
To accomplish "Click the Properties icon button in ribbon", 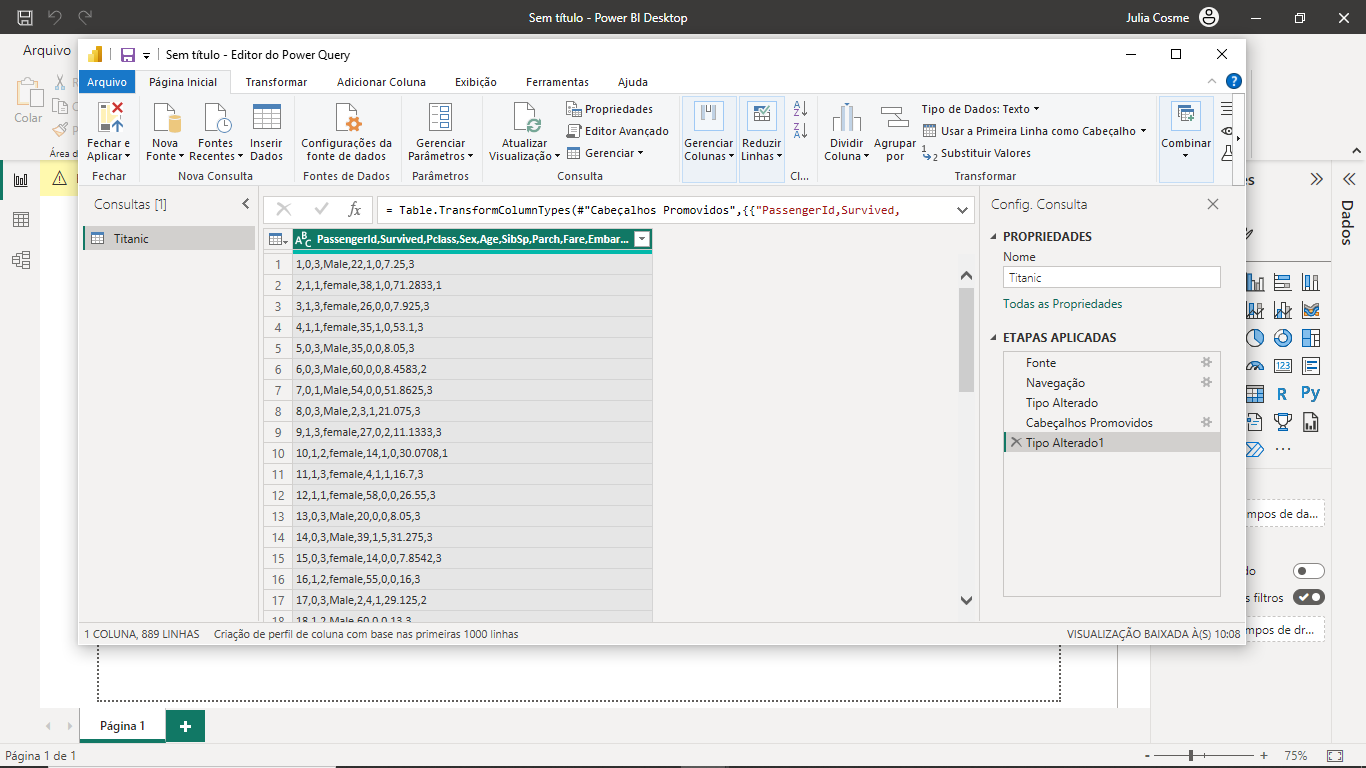I will (609, 109).
